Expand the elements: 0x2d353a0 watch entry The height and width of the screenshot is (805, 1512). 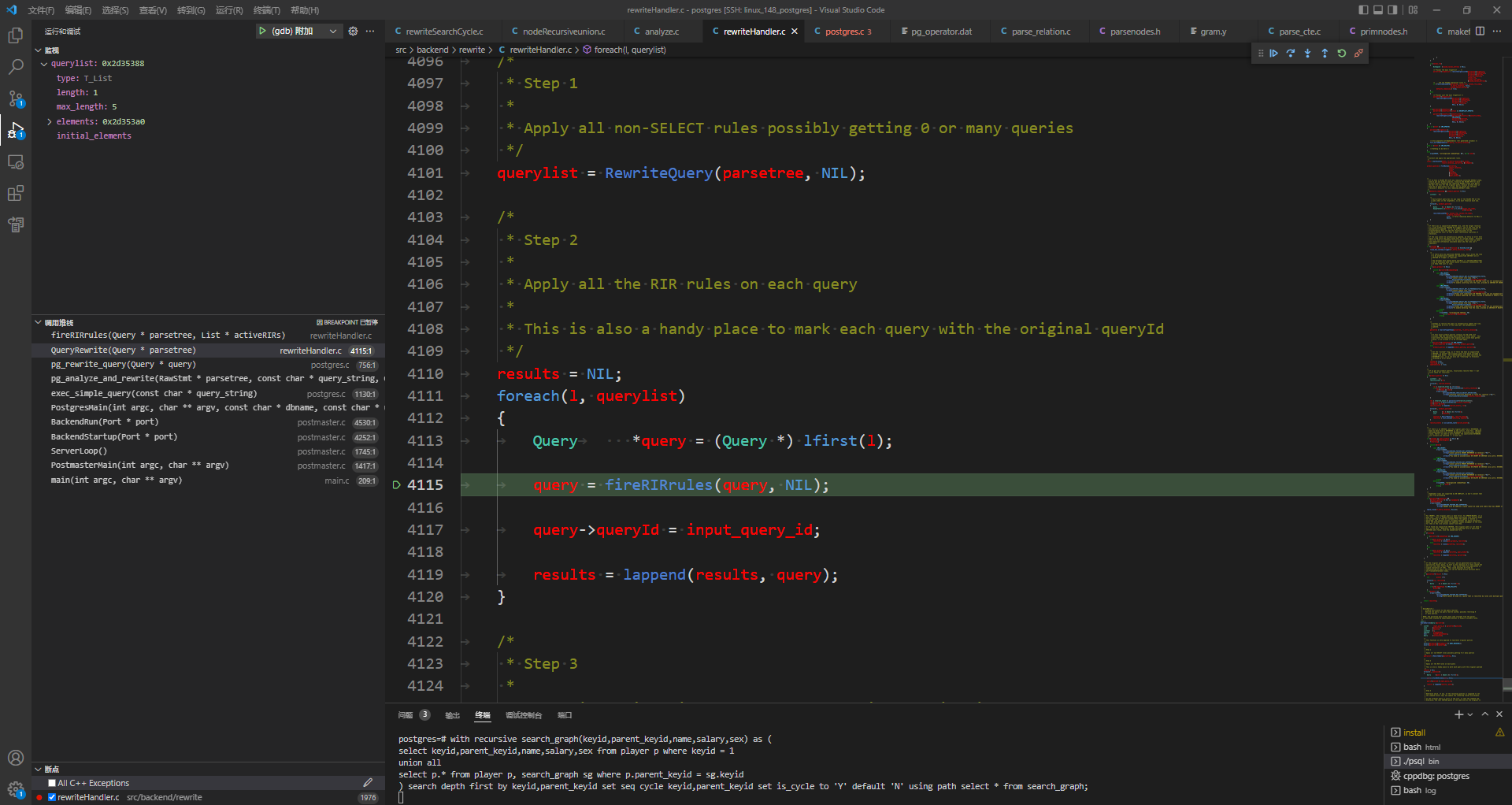pyautogui.click(x=50, y=122)
